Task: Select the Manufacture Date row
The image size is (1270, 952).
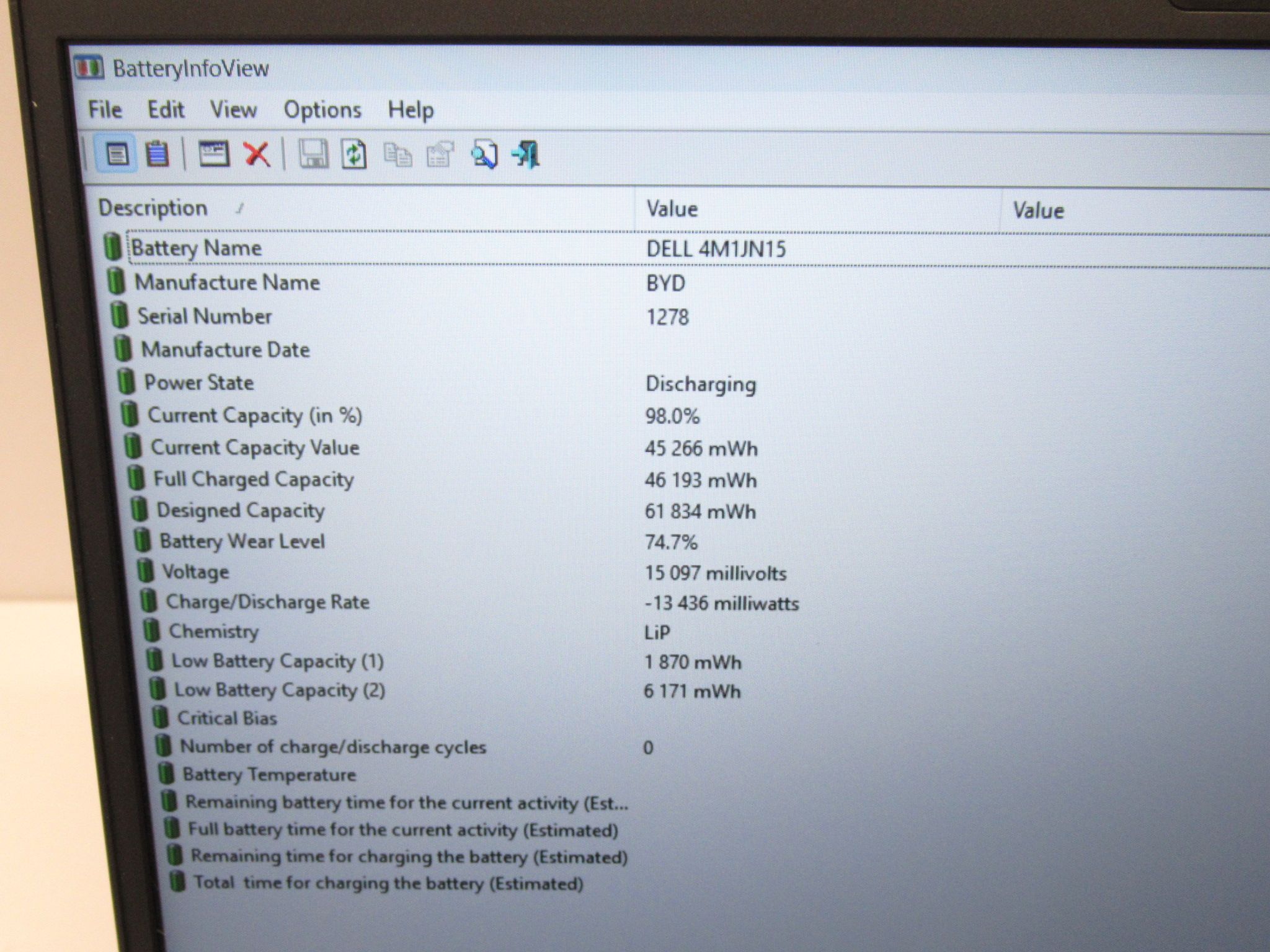Action: tap(691, 350)
